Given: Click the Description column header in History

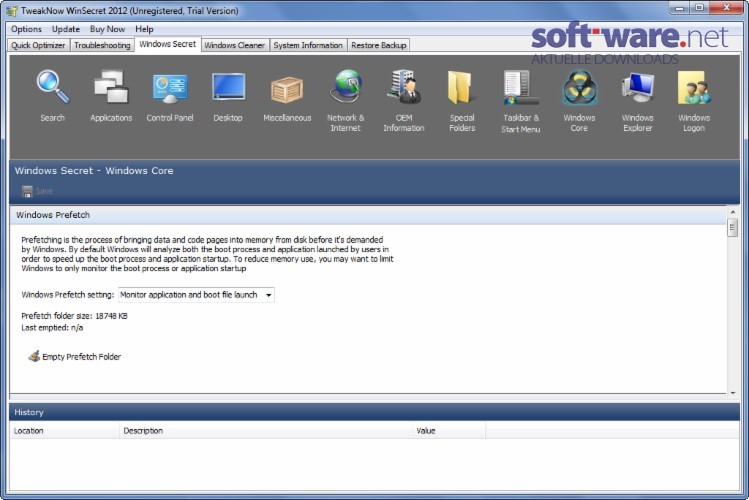Looking at the screenshot, I should (266, 431).
